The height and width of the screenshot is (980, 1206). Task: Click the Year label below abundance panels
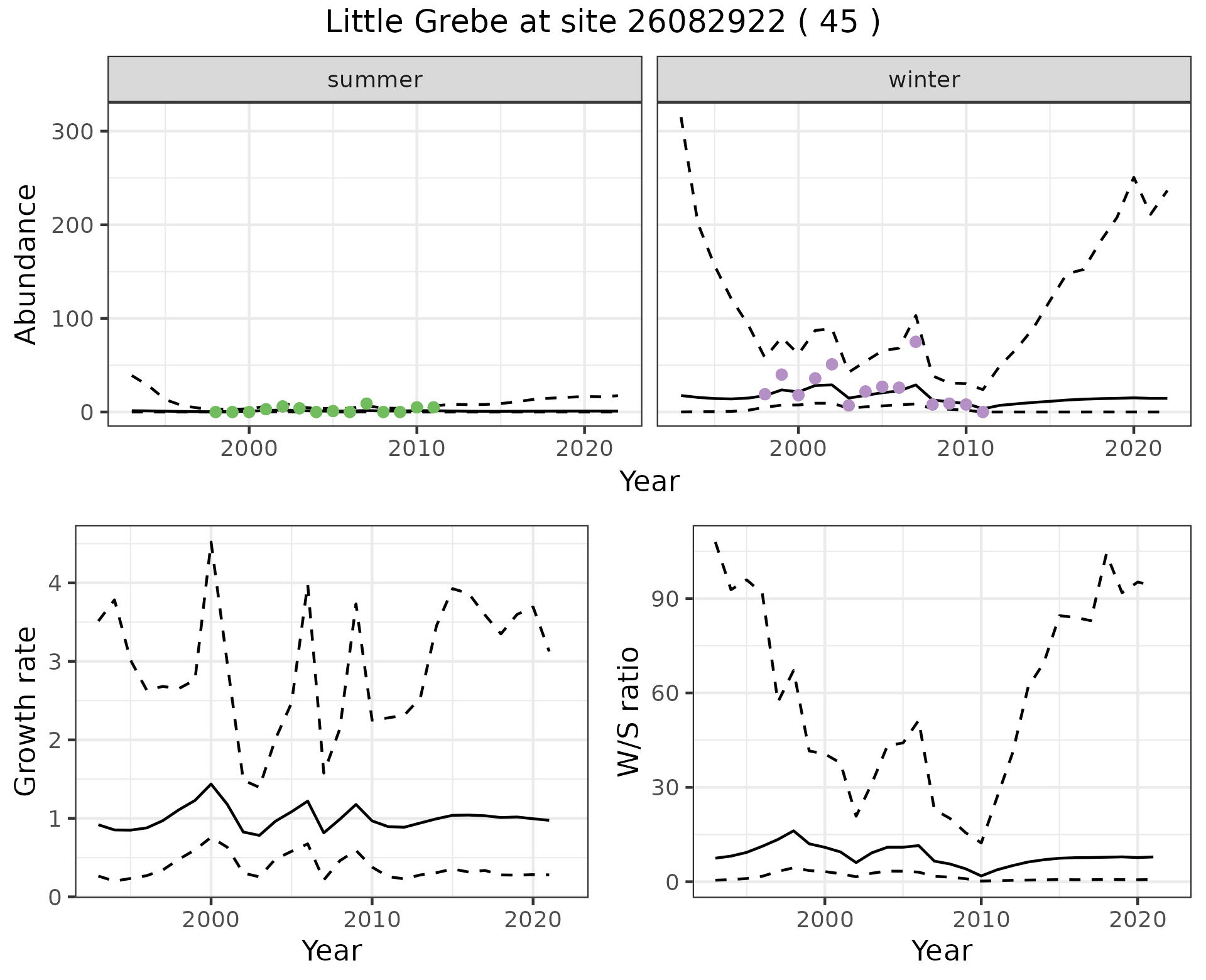[649, 482]
